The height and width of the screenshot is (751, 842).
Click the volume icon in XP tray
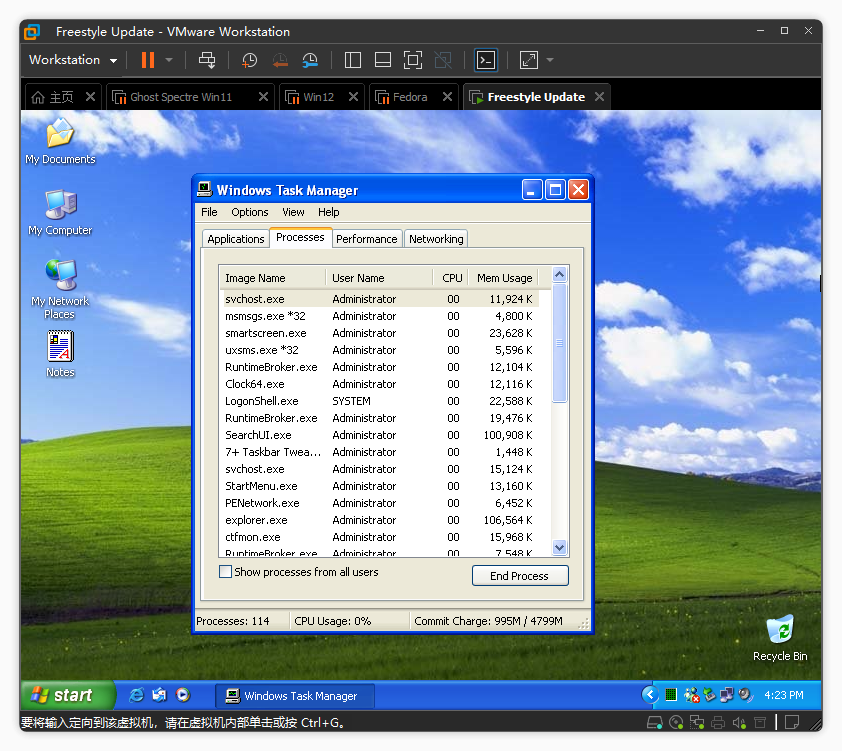tap(744, 695)
